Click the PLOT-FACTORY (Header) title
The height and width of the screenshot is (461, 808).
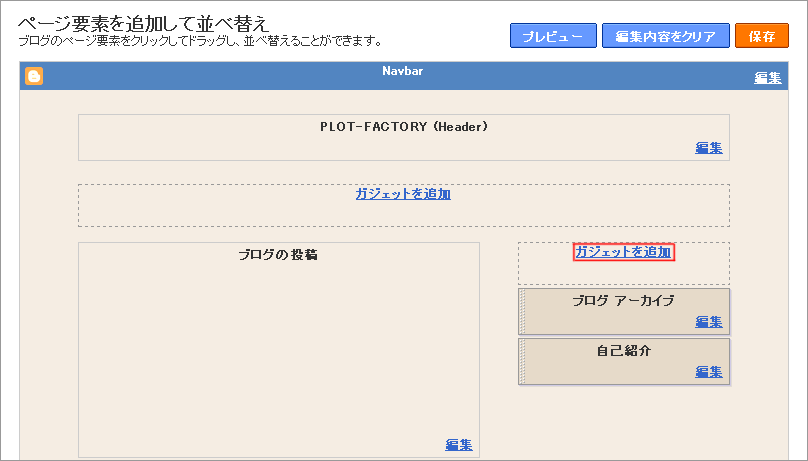403,127
